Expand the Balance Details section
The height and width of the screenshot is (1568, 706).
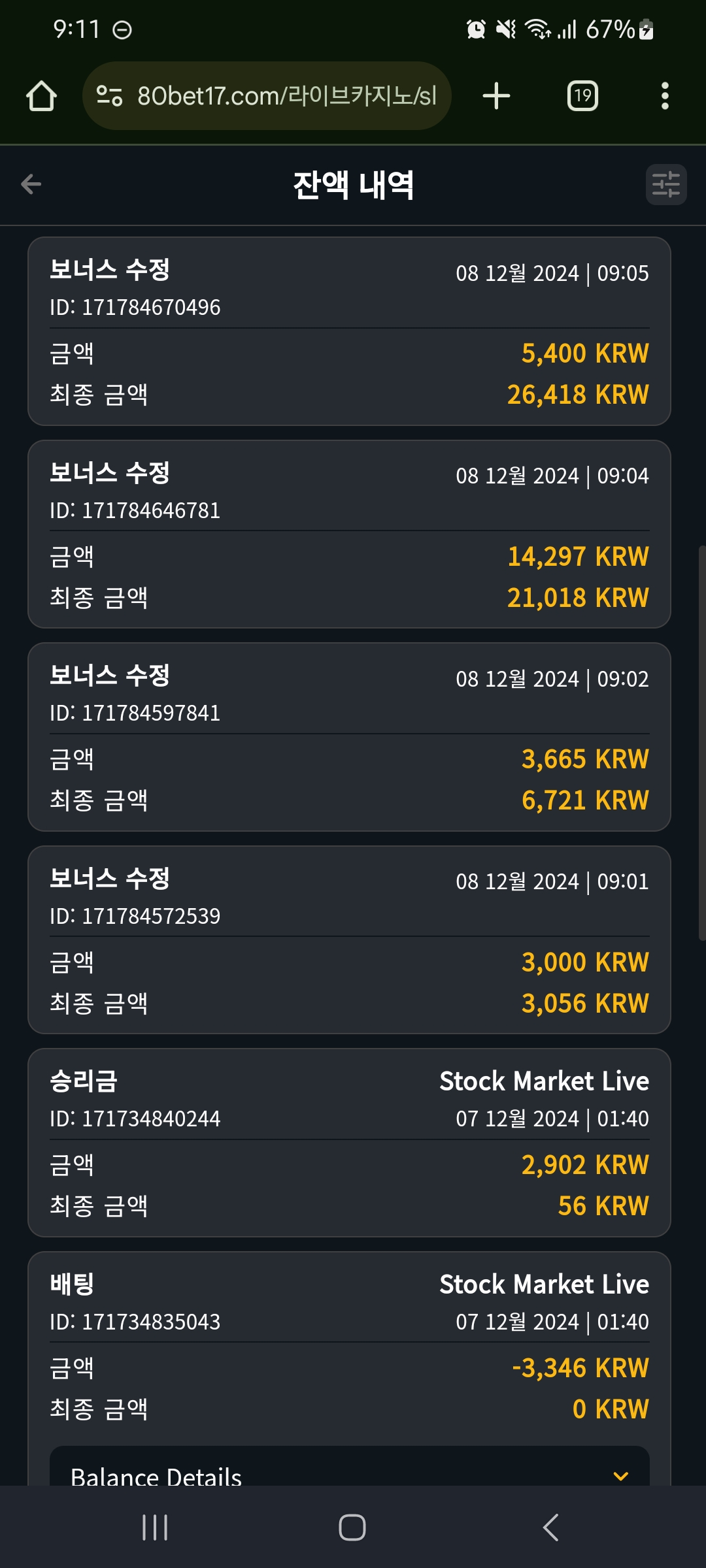coord(350,1470)
